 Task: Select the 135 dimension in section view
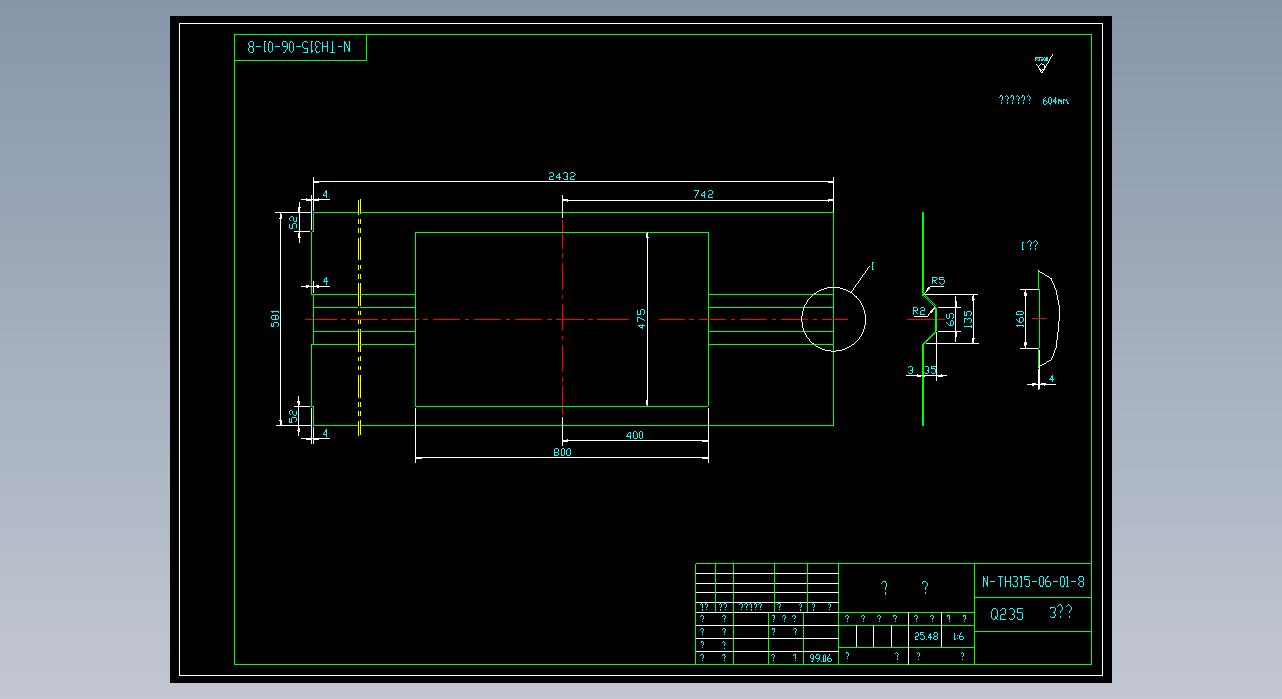(x=967, y=319)
